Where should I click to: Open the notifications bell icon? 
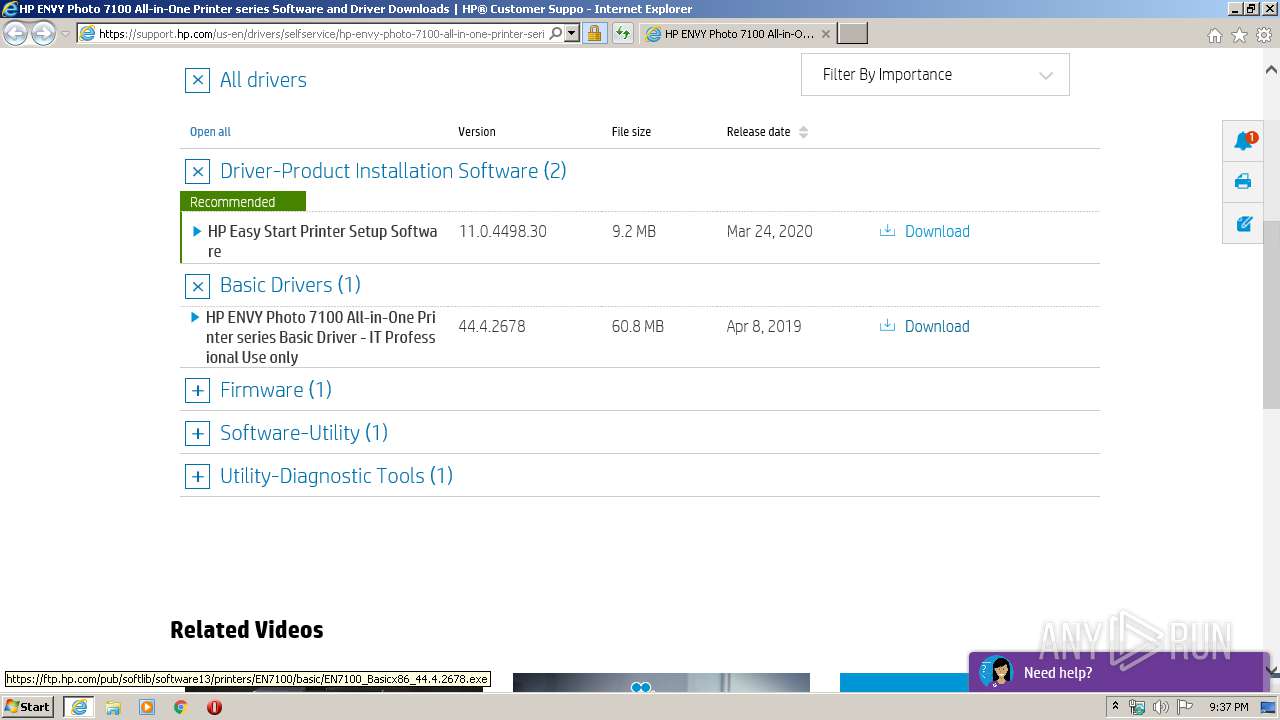(x=1244, y=141)
